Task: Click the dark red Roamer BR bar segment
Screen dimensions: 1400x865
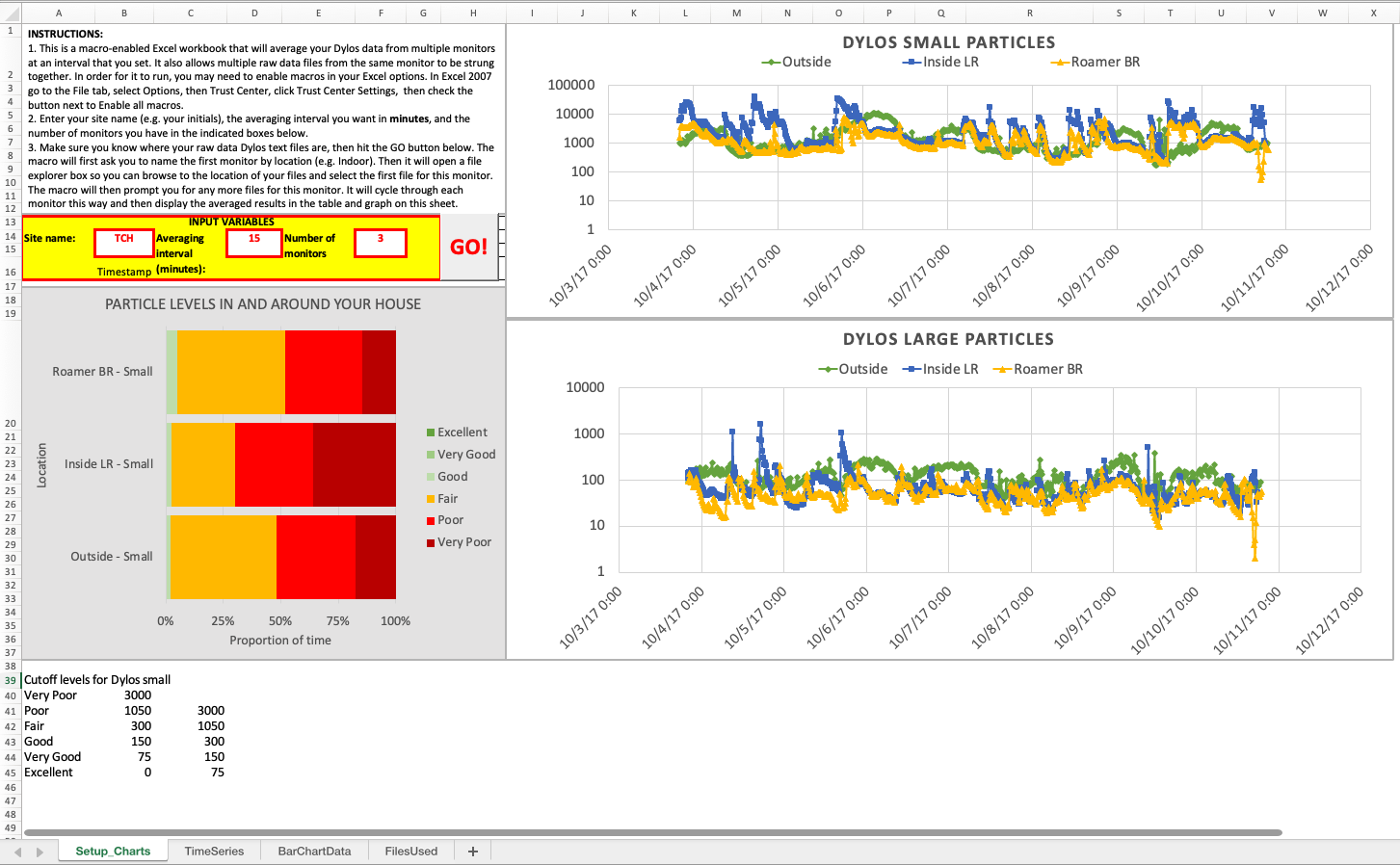Action: (x=379, y=372)
